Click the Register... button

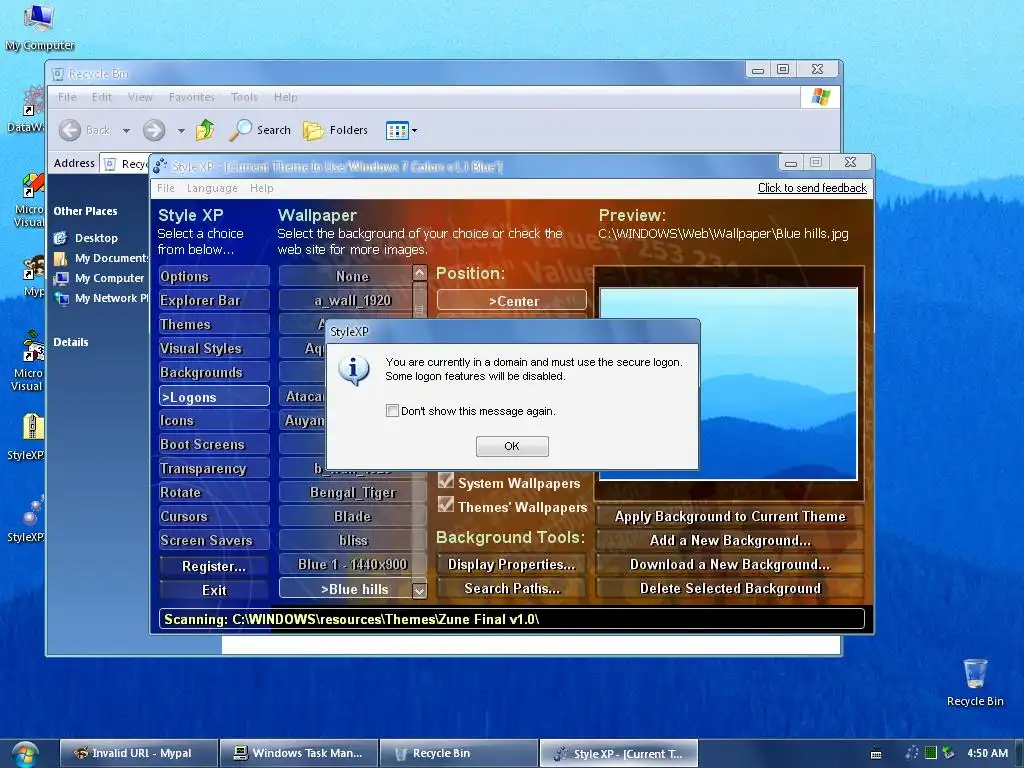coord(214,566)
